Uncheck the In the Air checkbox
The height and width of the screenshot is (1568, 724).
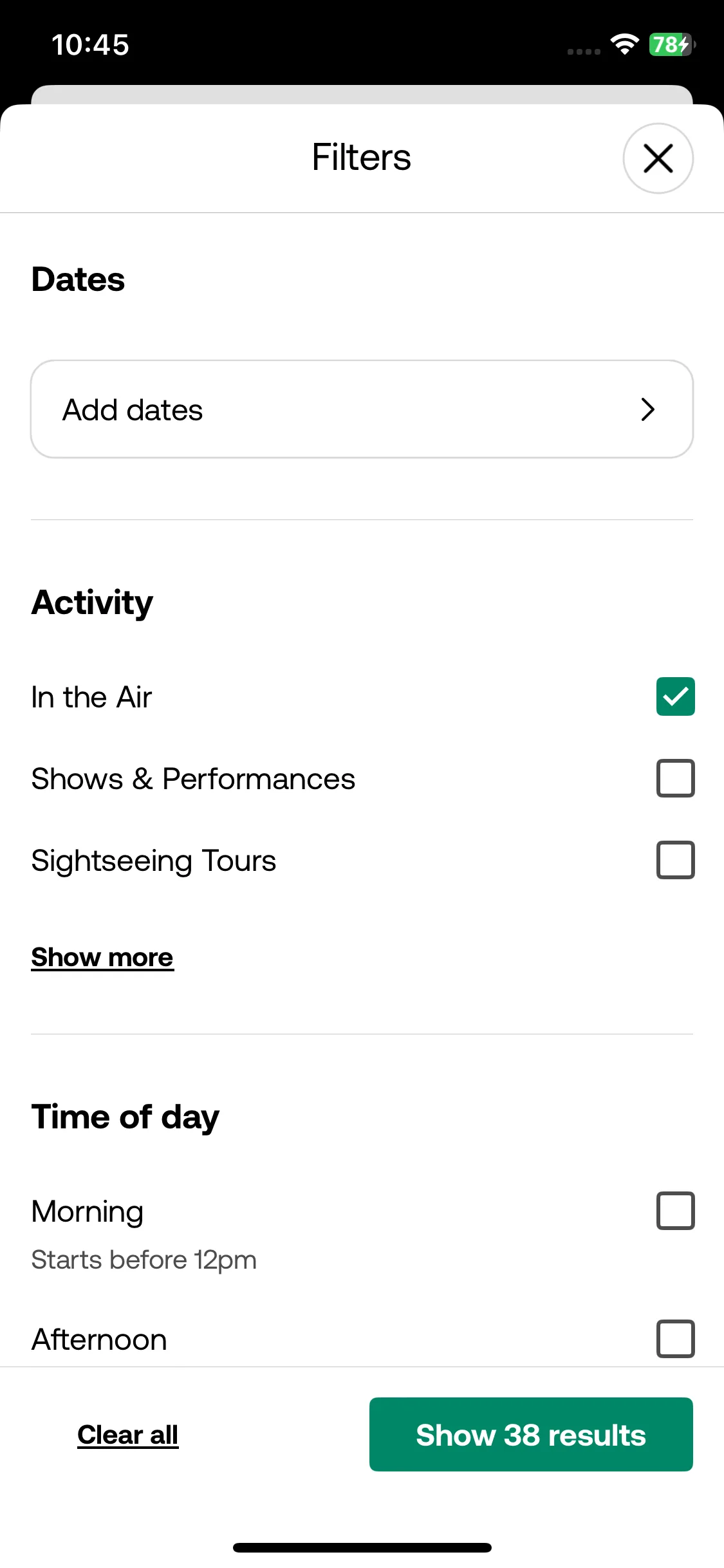point(675,696)
